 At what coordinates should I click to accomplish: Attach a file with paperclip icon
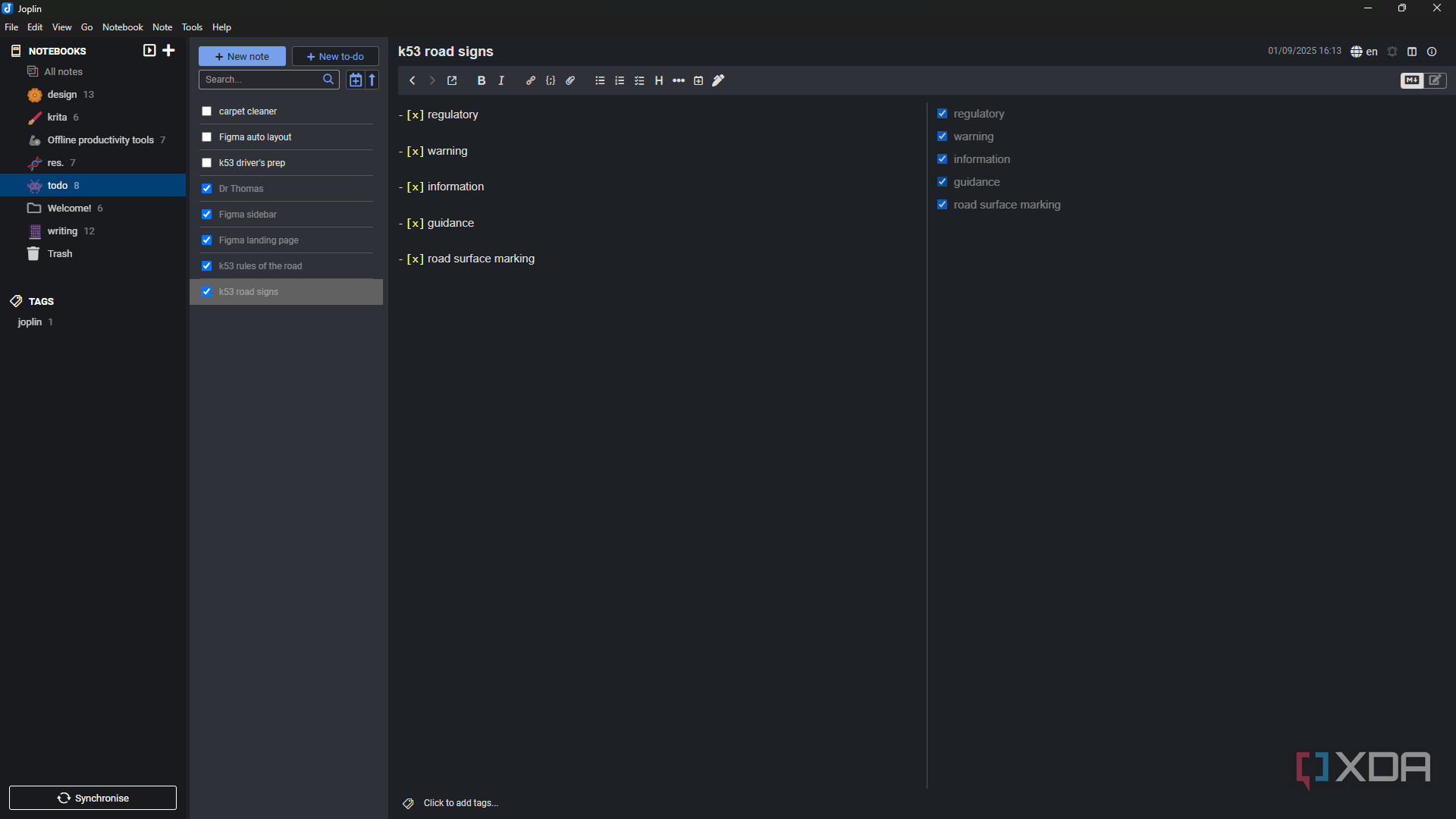[570, 80]
